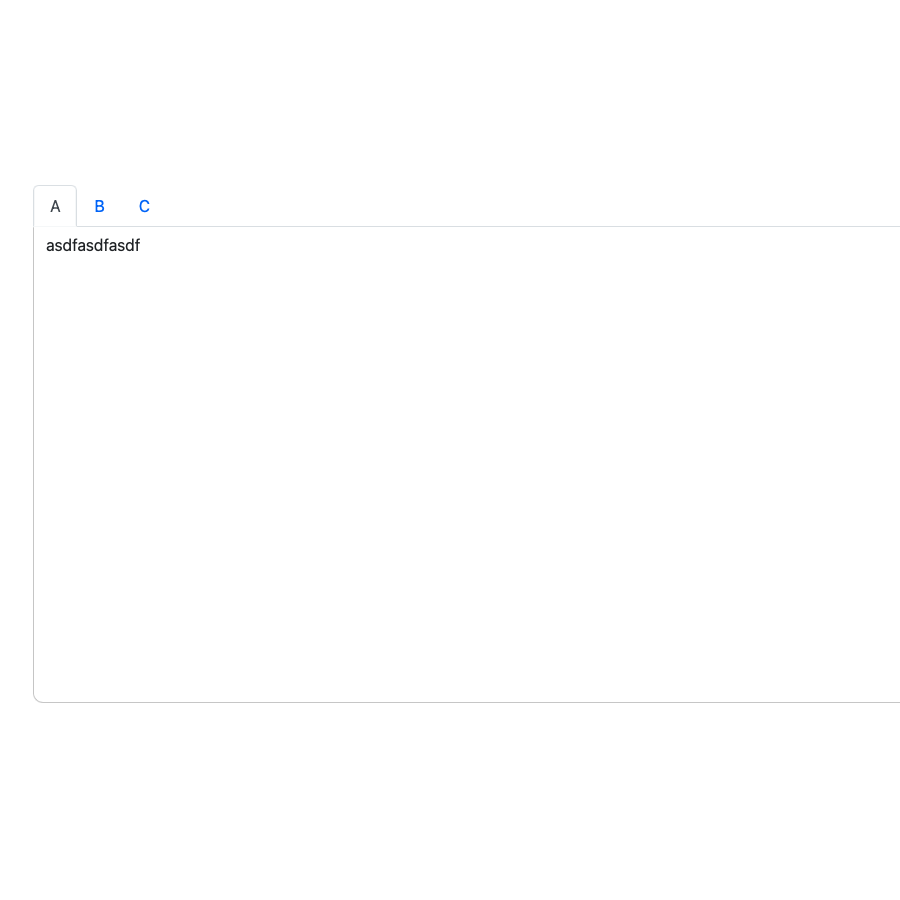The height and width of the screenshot is (900, 900).
Task: Click the white space below the content panel
Action: pos(450,800)
